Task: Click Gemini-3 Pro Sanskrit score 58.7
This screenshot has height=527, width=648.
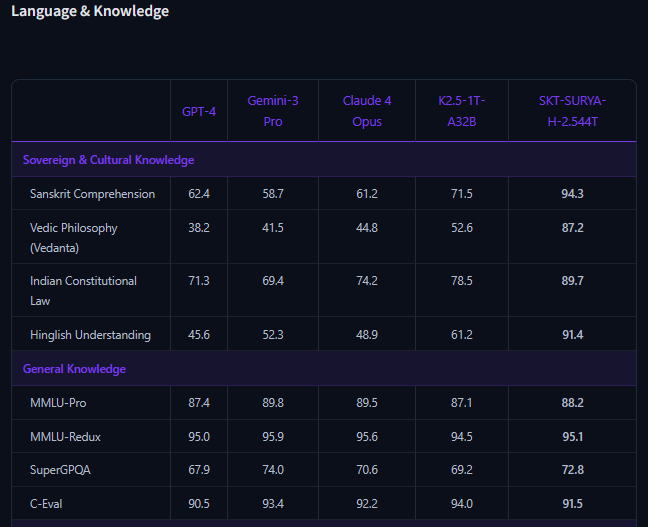Action: click(273, 194)
